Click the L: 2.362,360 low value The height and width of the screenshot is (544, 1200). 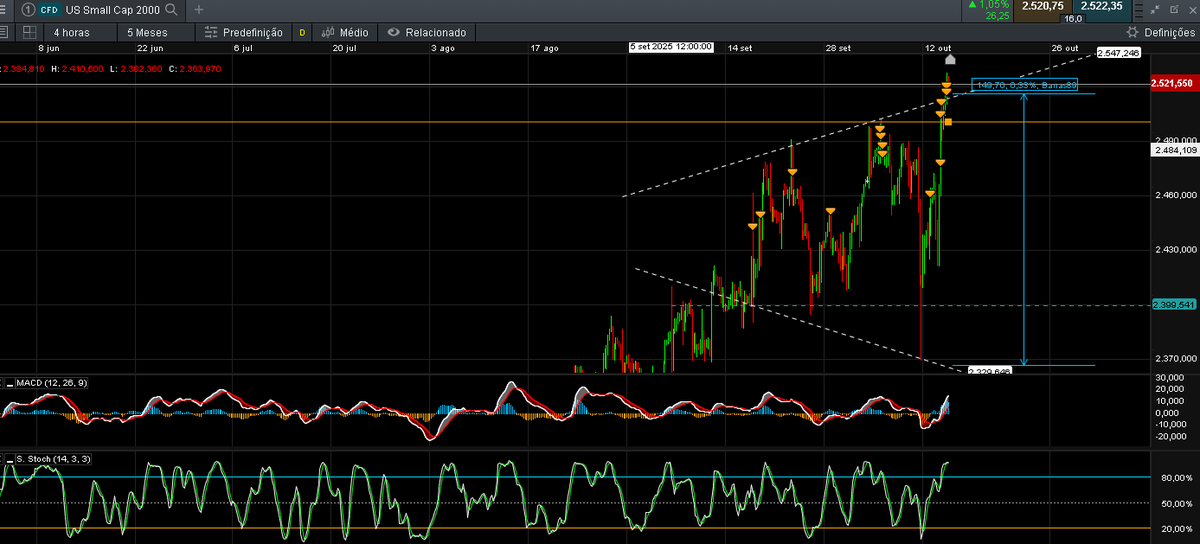137,69
